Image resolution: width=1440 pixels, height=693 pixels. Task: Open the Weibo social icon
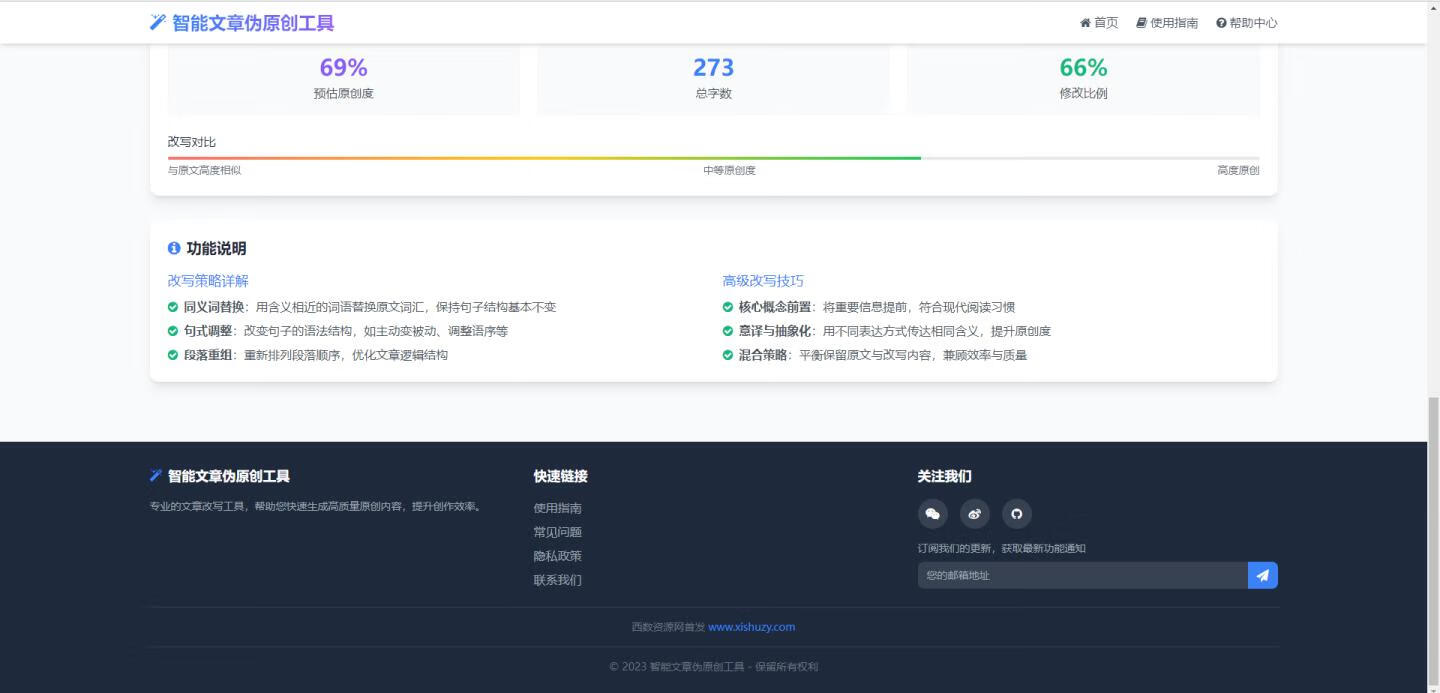[974, 513]
